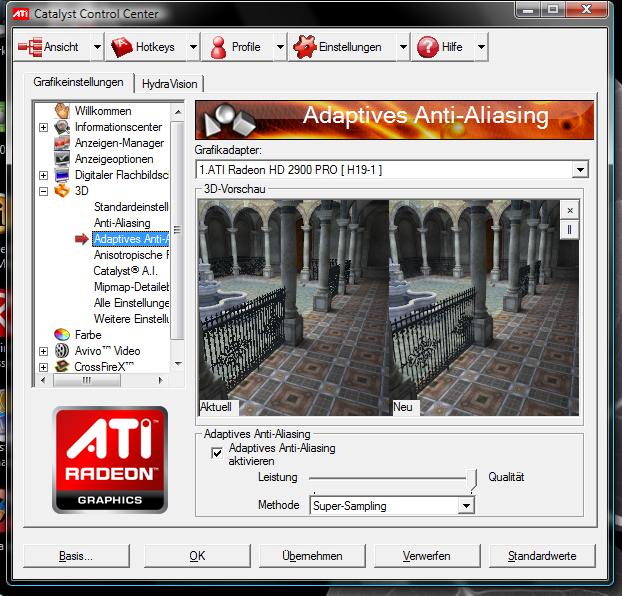622x596 pixels.
Task: Click the Anzeigeoptionen monitor icon
Action: [x=62, y=159]
